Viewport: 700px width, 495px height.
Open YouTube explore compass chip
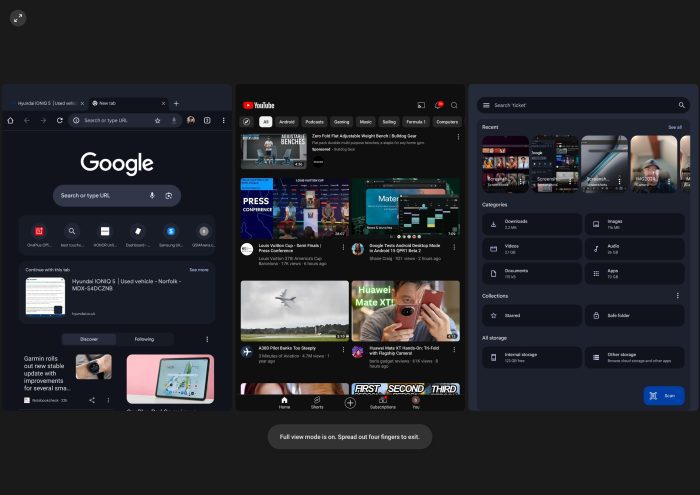247,122
